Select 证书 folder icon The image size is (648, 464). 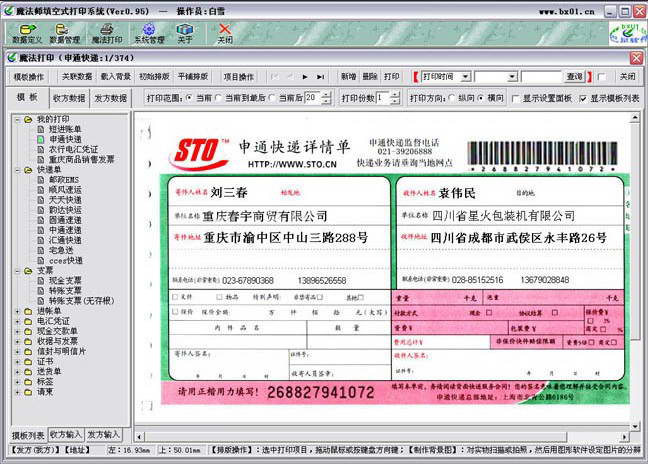tap(28, 362)
